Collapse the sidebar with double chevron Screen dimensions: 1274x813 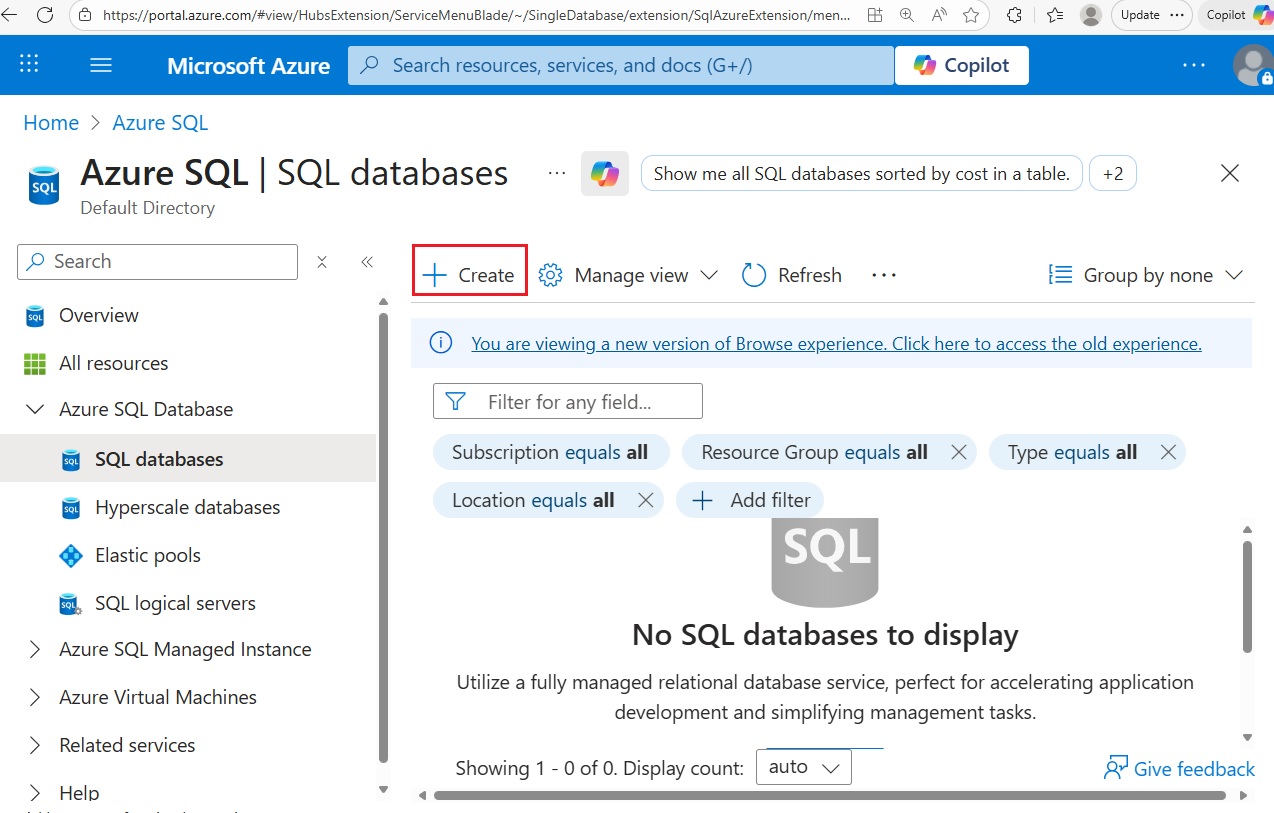(367, 262)
